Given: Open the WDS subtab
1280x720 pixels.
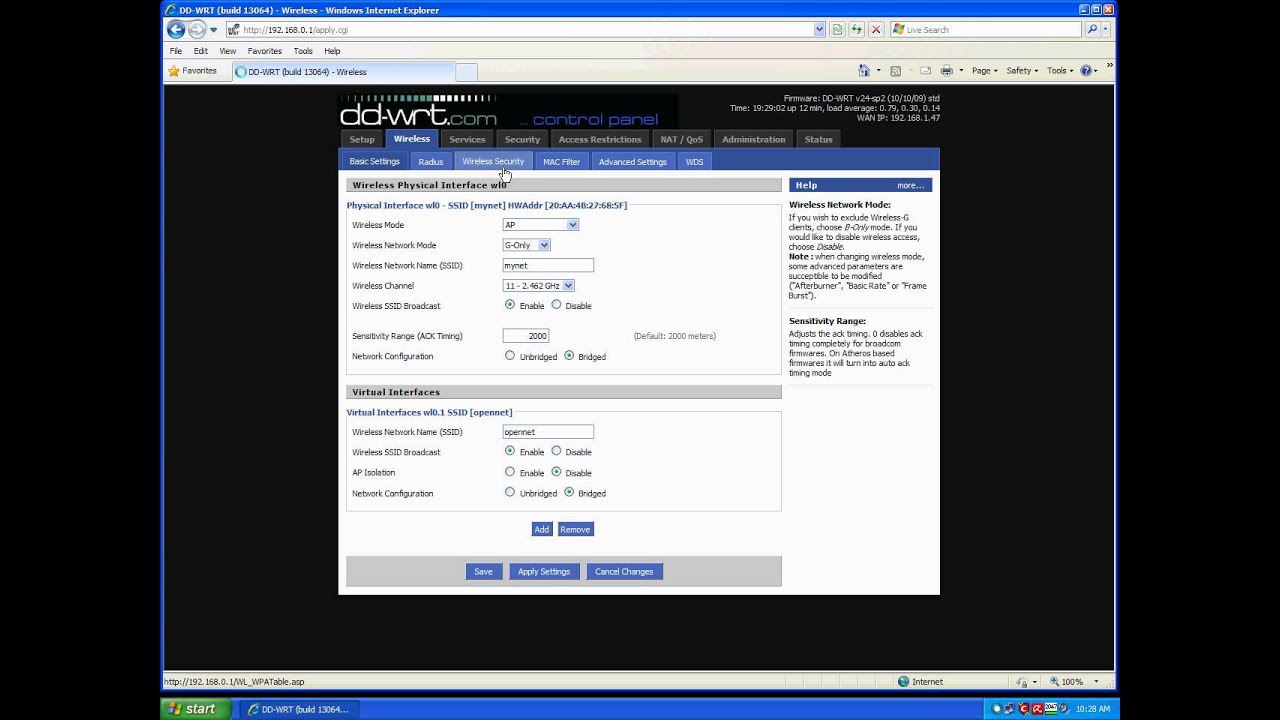Looking at the screenshot, I should (695, 162).
